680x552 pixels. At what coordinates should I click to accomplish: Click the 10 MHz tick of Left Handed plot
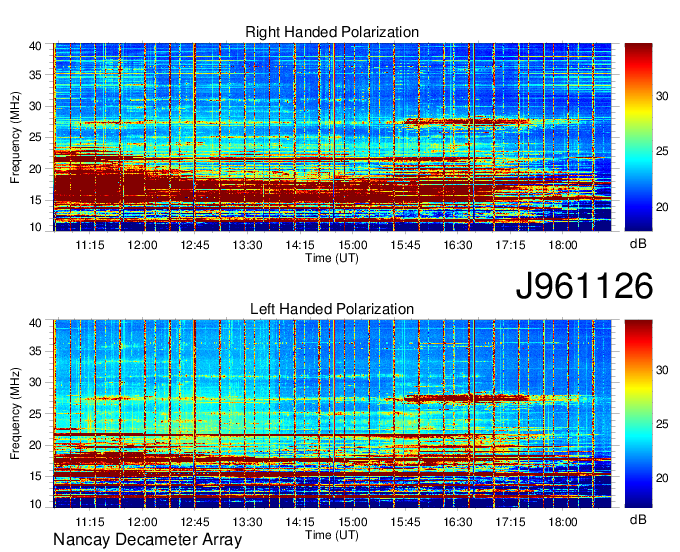point(35,504)
